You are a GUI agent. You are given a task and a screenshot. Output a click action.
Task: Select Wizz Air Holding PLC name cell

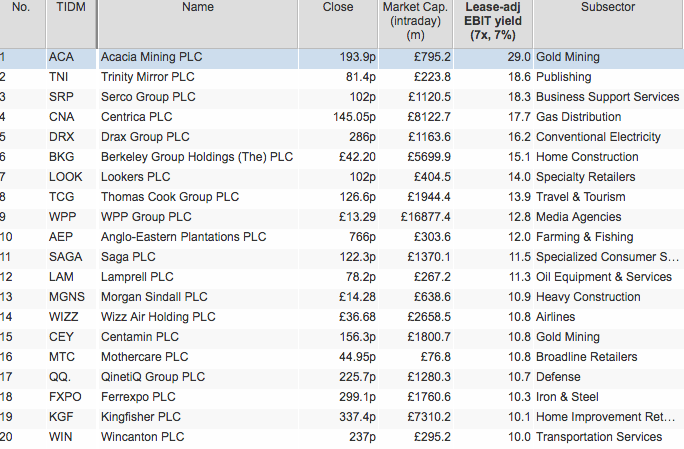158,318
